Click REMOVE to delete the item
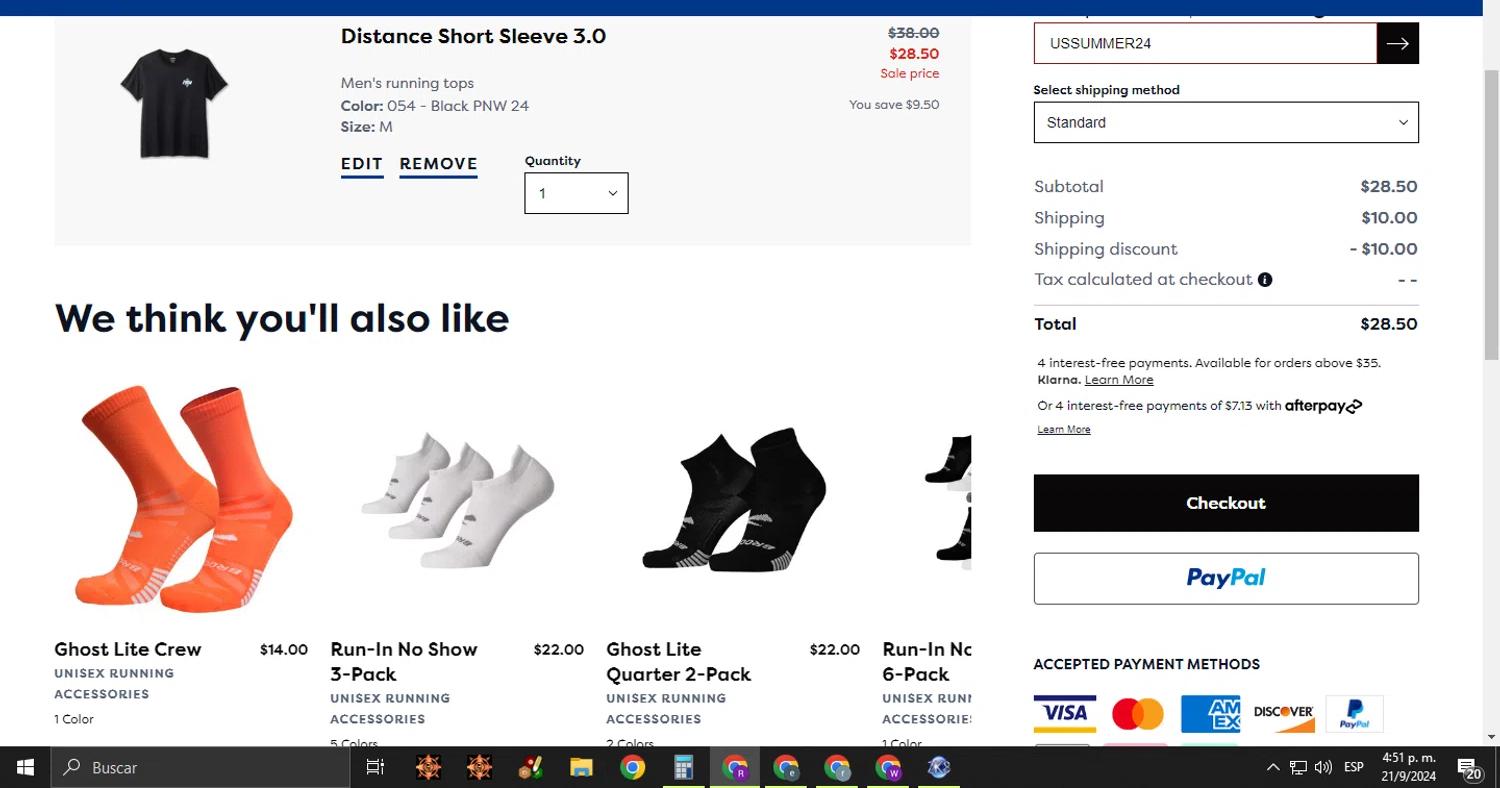This screenshot has width=1500, height=788. point(438,164)
